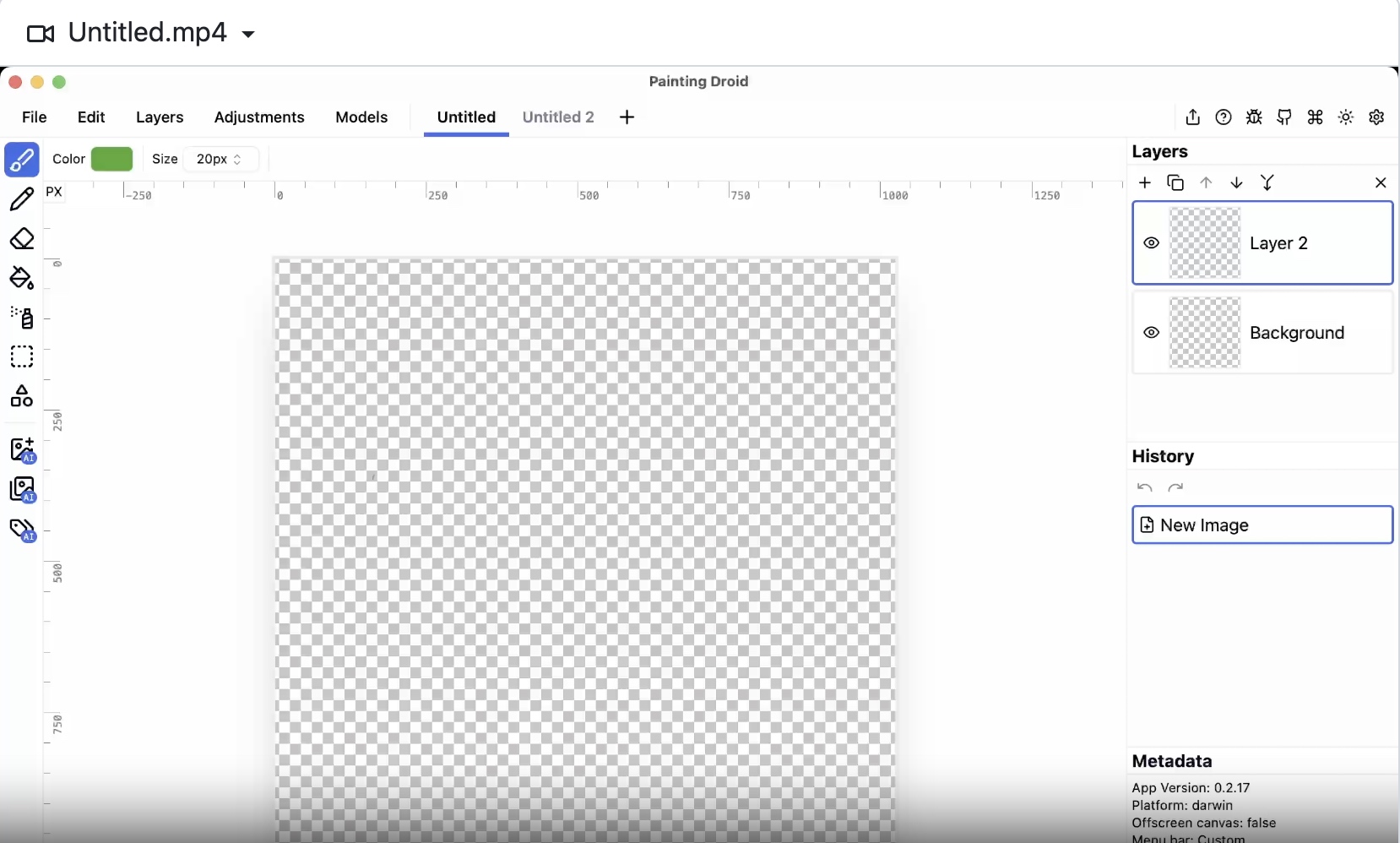Open the Adjustments menu
The height and width of the screenshot is (843, 1400).
point(259,117)
